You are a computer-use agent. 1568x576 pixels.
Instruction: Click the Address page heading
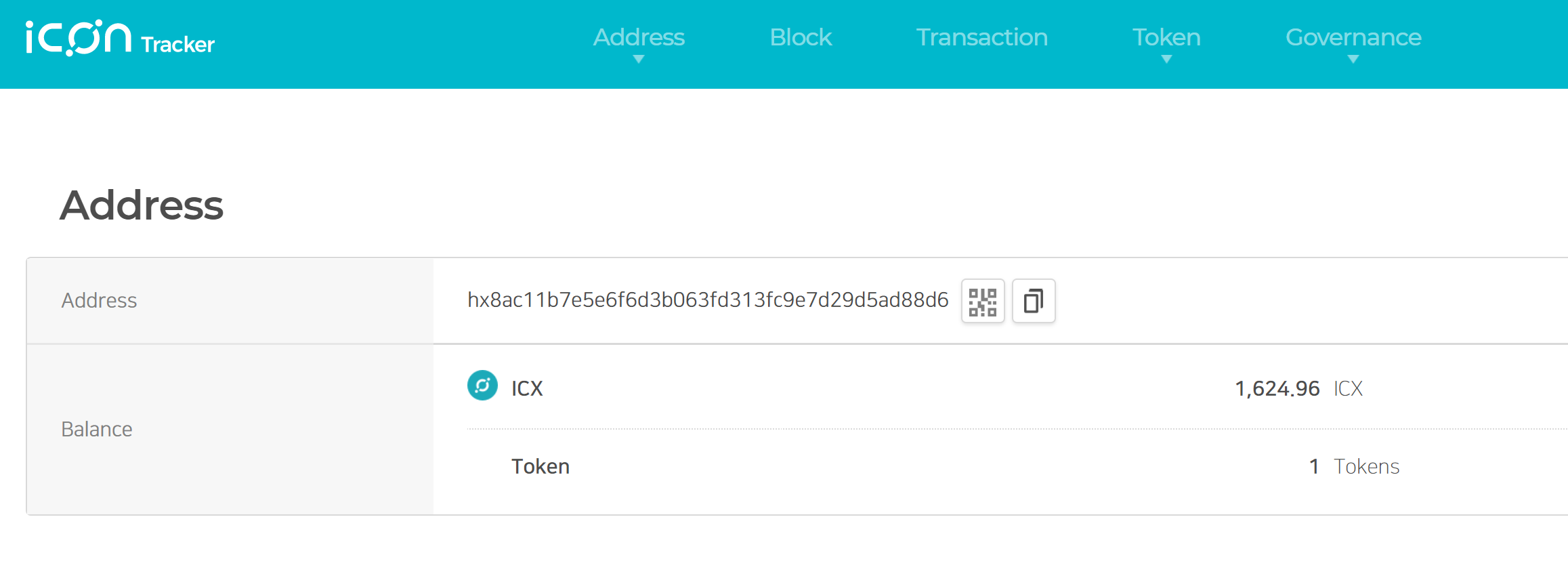(x=142, y=205)
